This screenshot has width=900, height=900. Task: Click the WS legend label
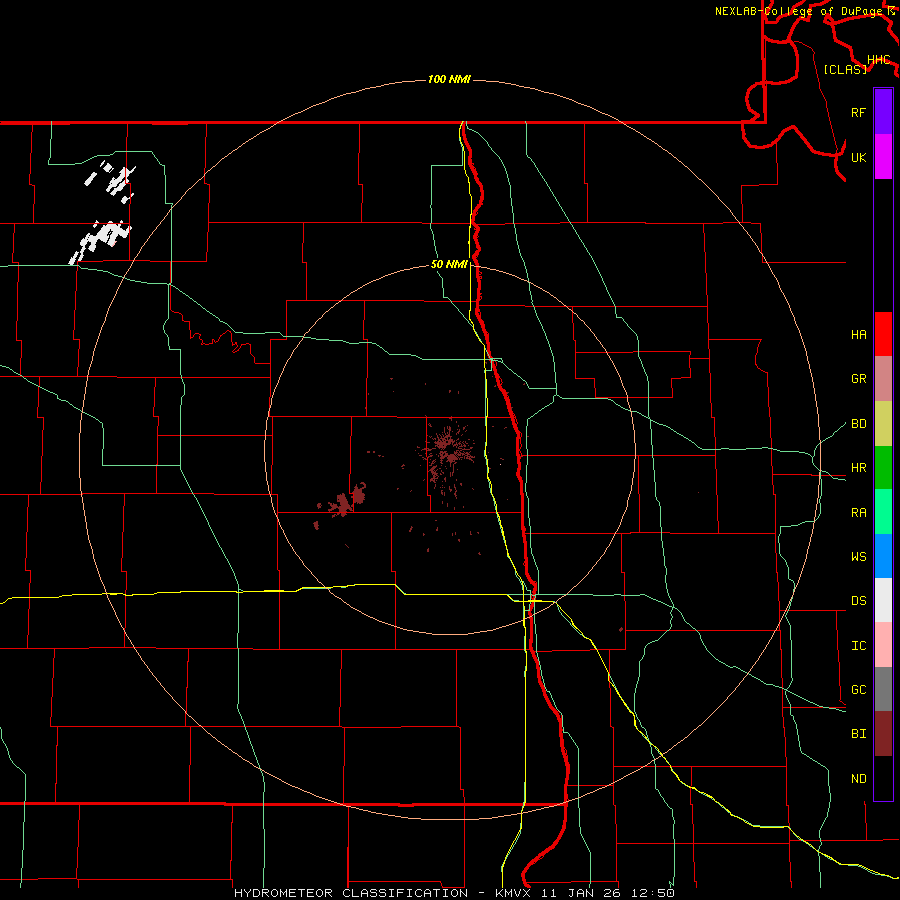tap(858, 557)
